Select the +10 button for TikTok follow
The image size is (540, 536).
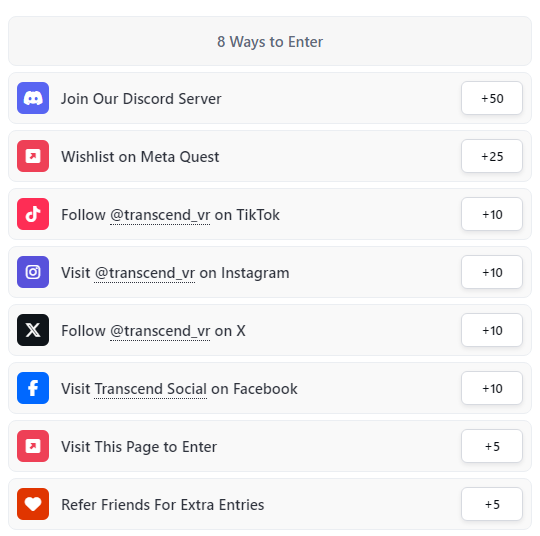(x=492, y=214)
